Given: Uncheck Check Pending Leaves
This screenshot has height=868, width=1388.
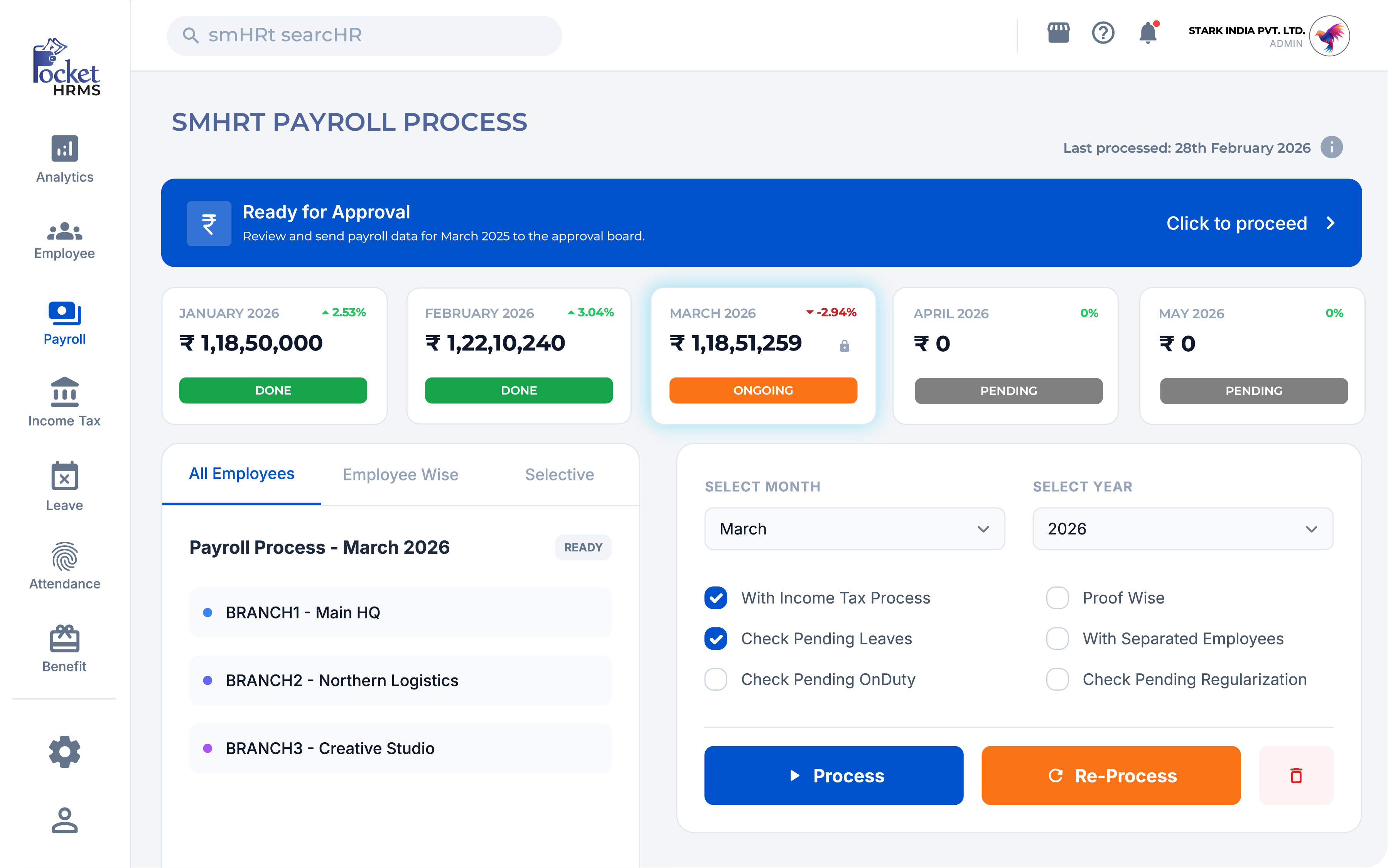Looking at the screenshot, I should pos(715,638).
